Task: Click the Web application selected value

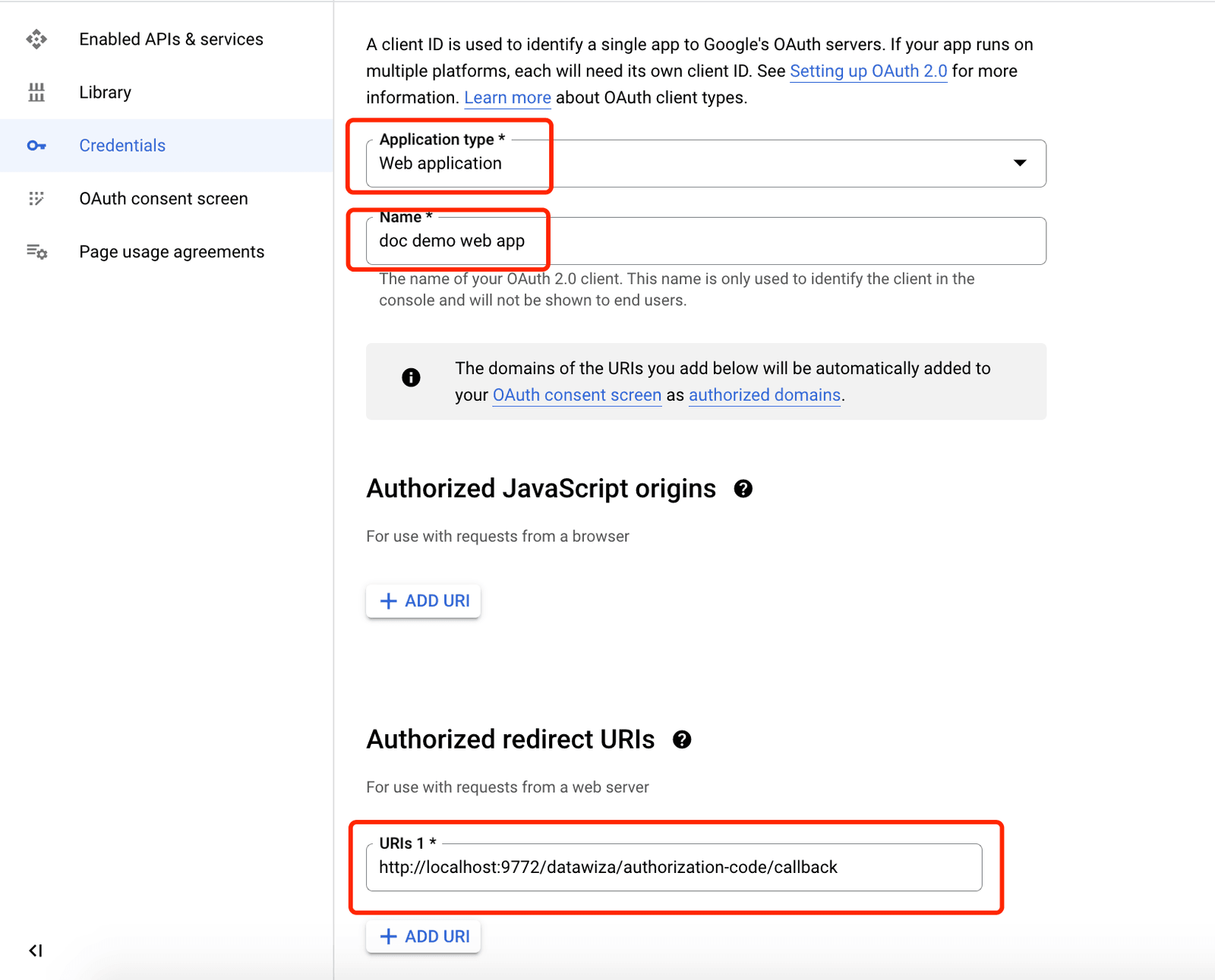Action: (x=440, y=163)
